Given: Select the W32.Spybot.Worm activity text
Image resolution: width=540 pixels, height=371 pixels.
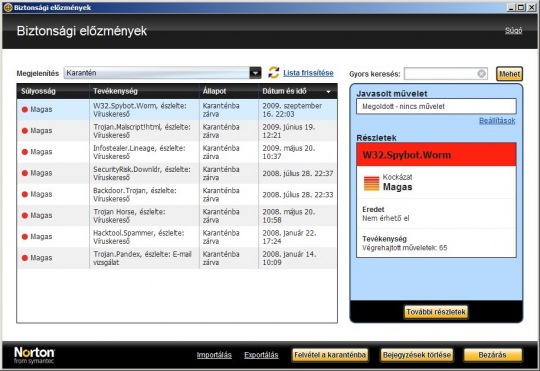Looking at the screenshot, I should pyautogui.click(x=140, y=110).
